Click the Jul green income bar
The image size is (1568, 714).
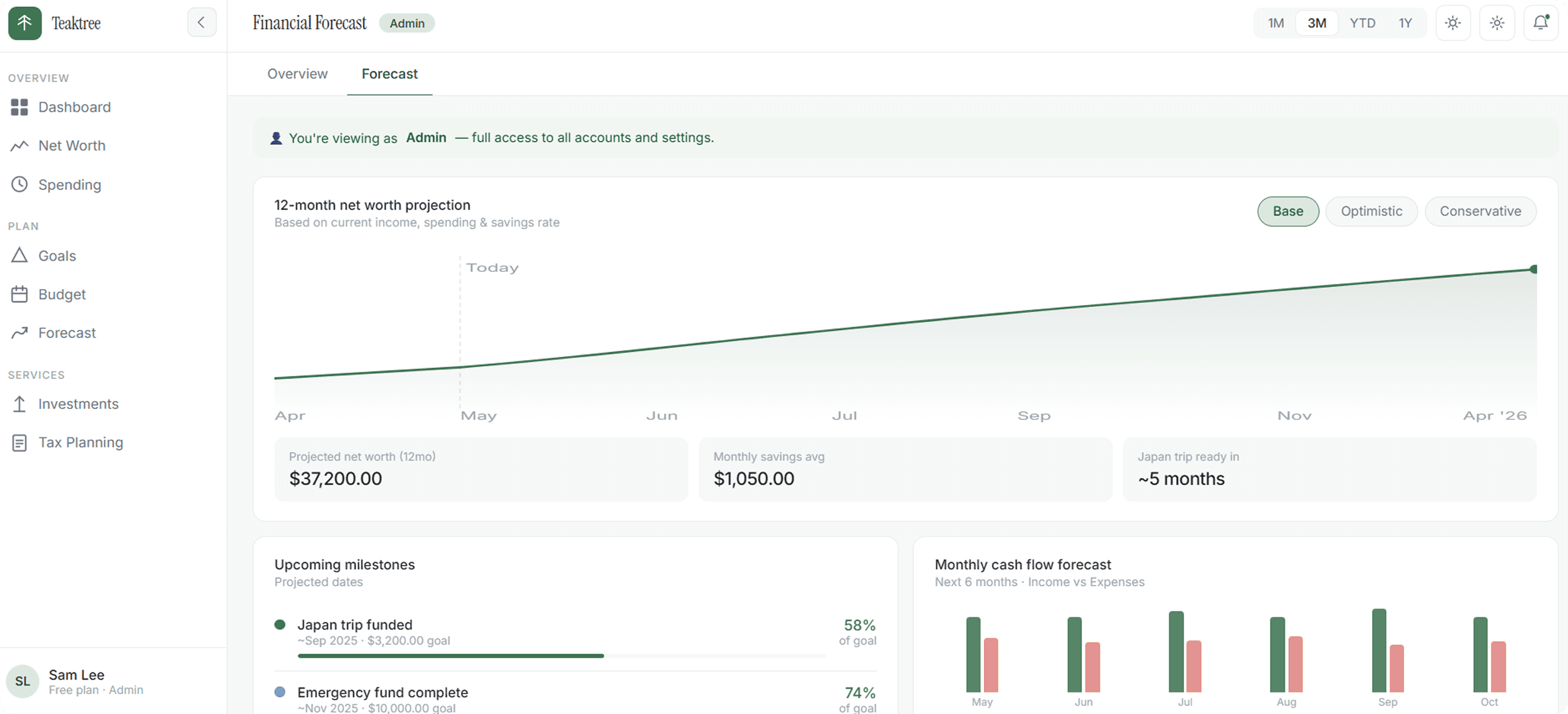pos(1176,652)
